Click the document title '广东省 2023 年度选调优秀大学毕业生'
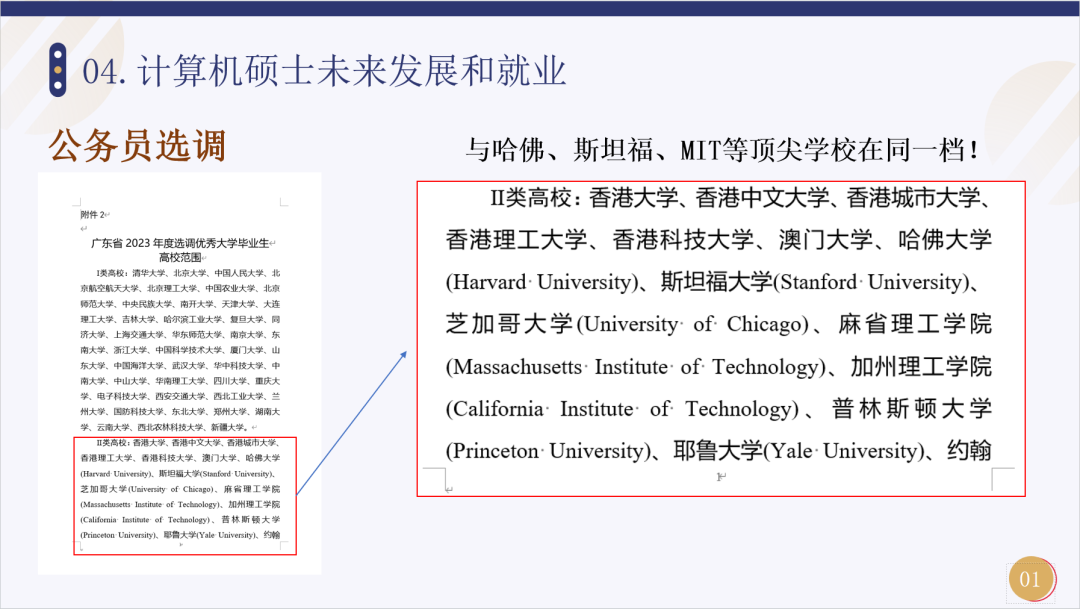1080x609 pixels. click(x=180, y=242)
